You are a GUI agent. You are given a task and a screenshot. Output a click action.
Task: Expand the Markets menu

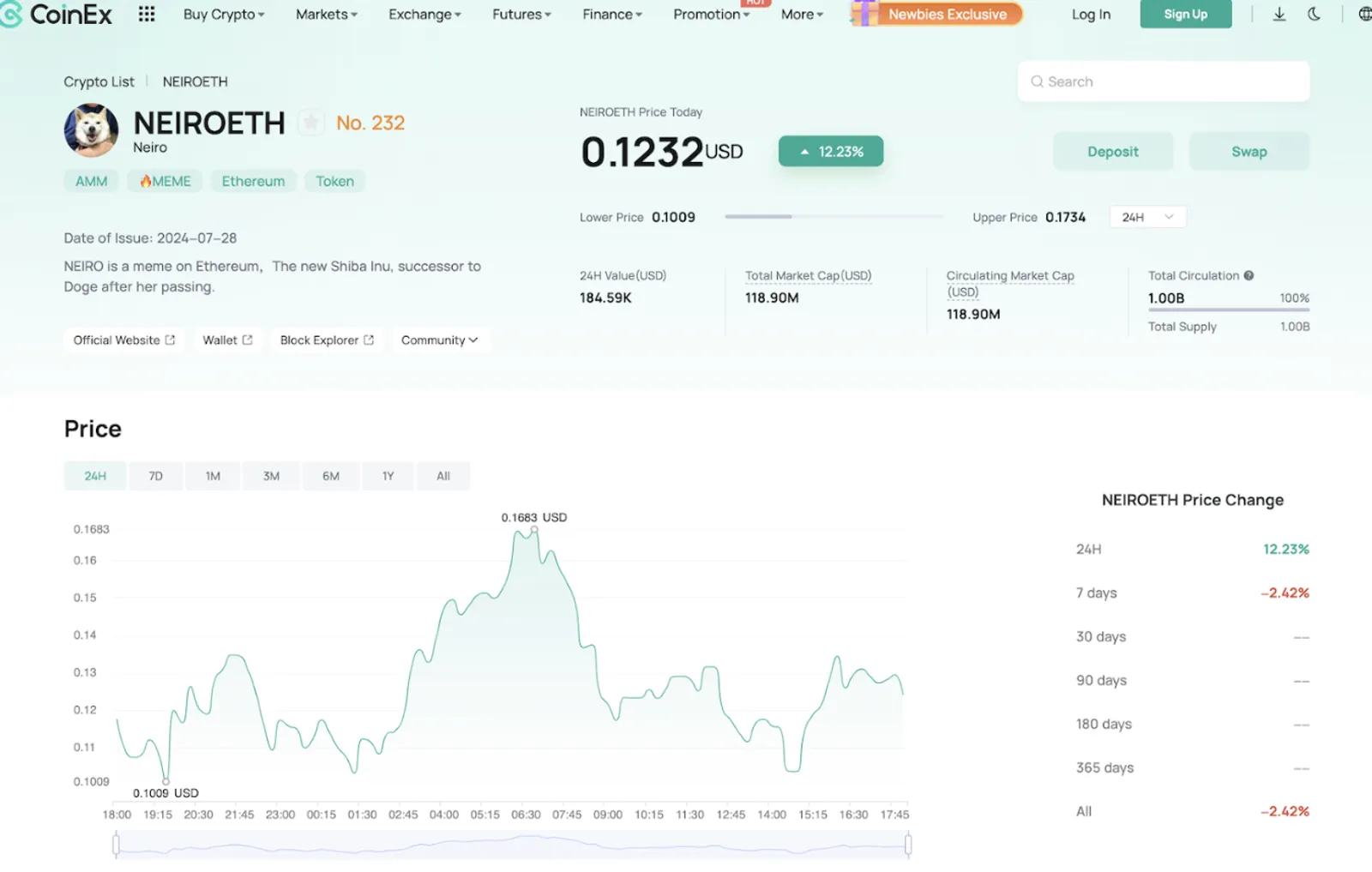pos(327,15)
